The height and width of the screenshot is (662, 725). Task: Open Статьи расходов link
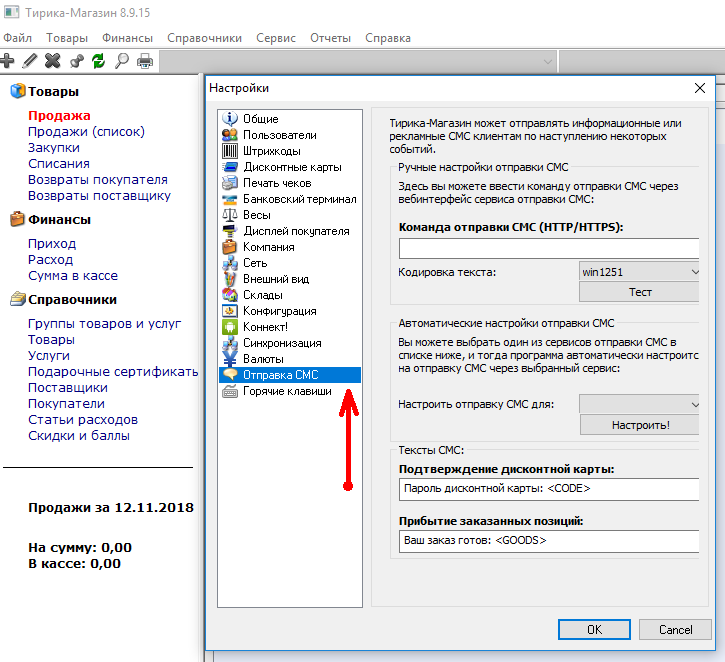[x=83, y=420]
